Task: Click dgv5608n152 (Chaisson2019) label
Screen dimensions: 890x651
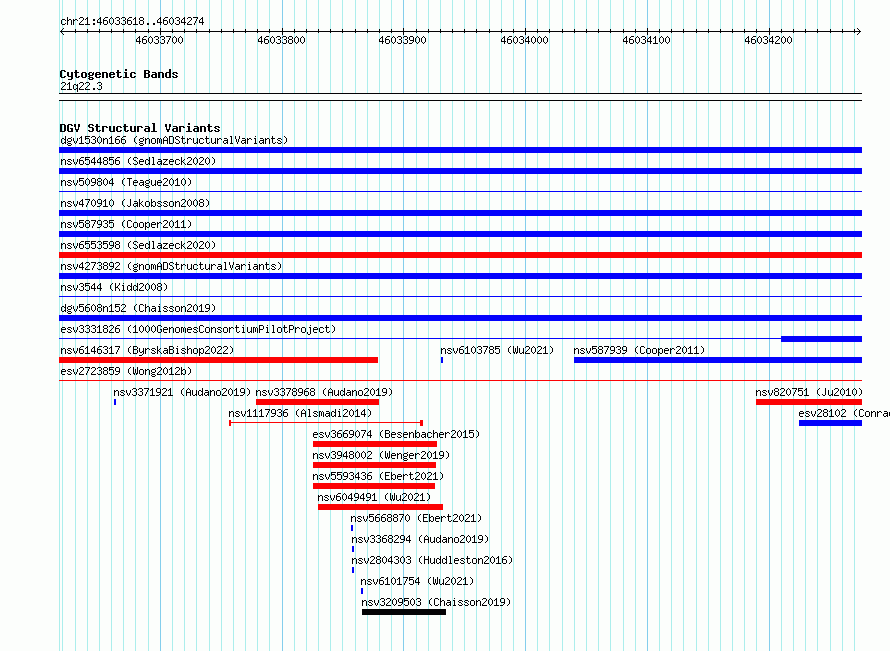Action: point(138,308)
